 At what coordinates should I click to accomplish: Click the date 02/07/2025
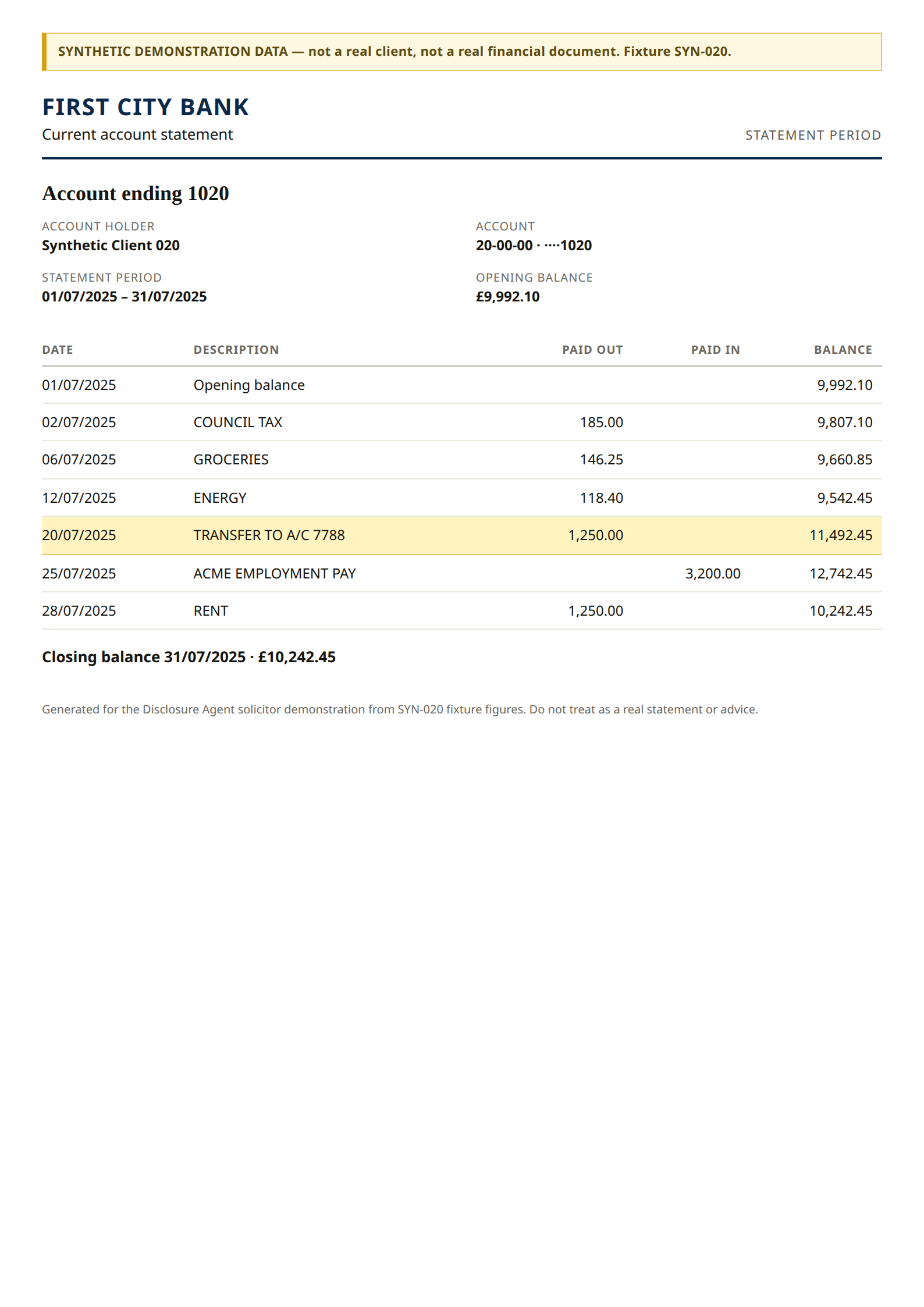pos(79,422)
